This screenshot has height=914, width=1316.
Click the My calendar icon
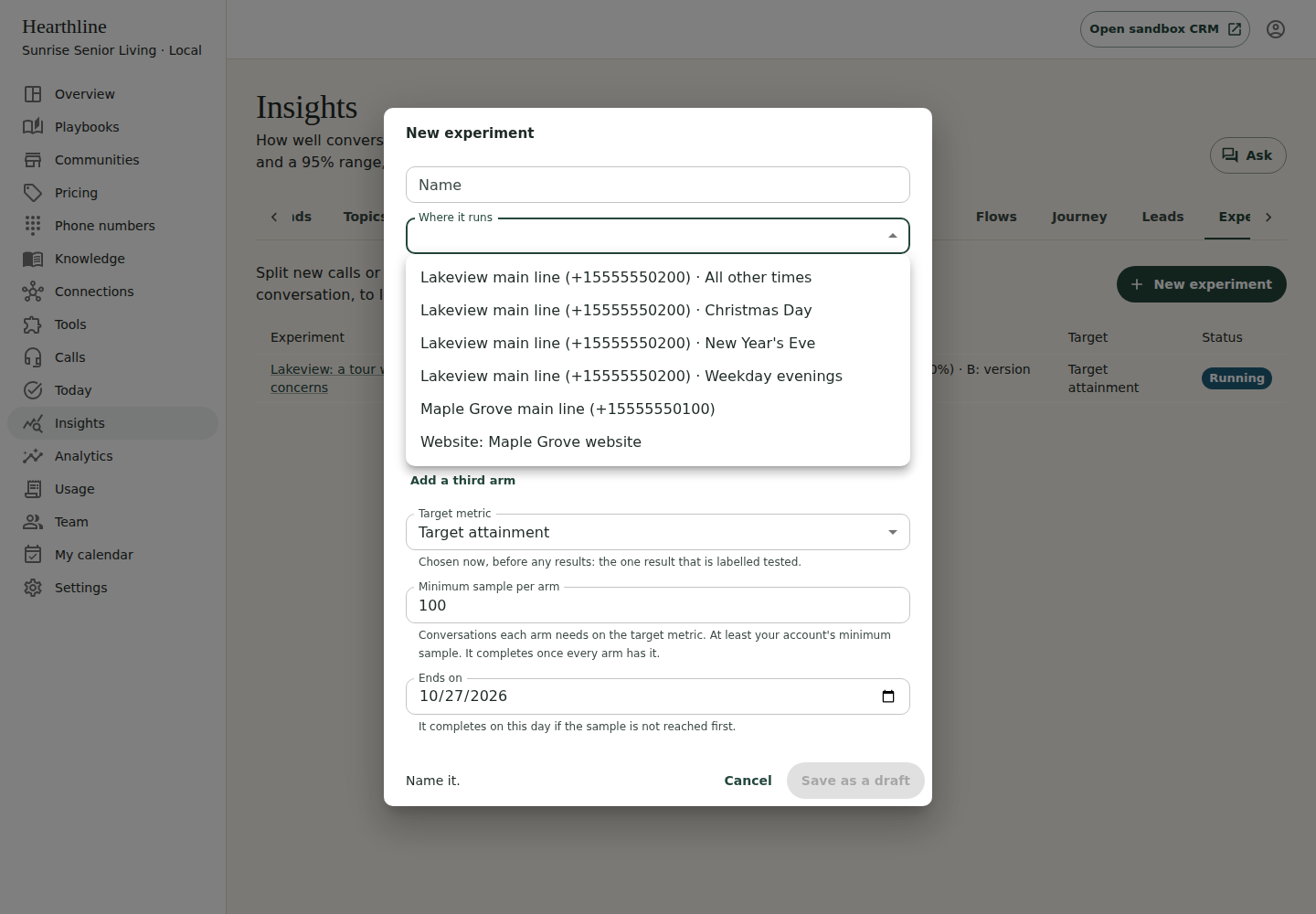33,555
